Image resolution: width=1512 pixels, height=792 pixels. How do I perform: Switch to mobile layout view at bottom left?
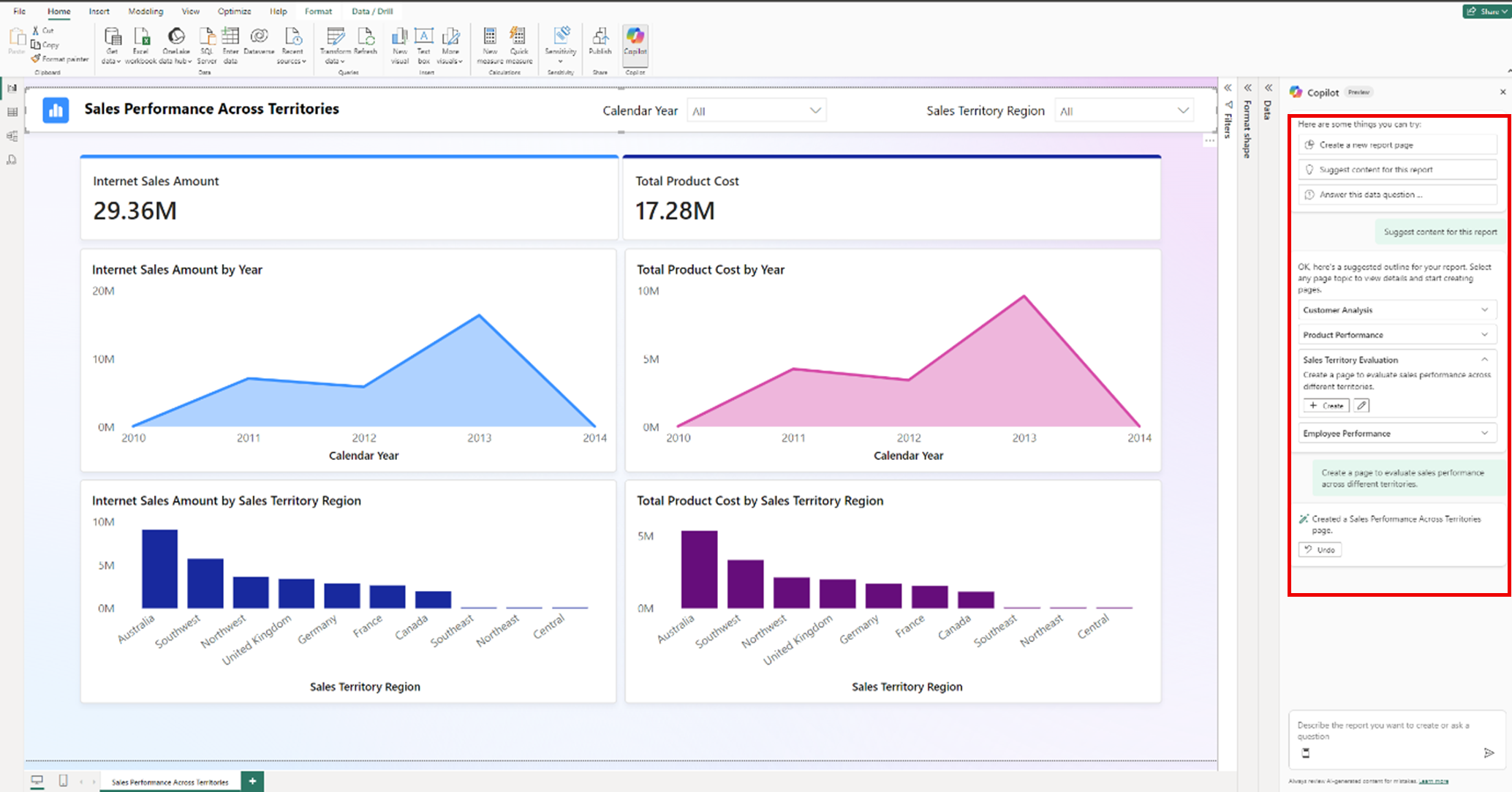click(x=64, y=781)
